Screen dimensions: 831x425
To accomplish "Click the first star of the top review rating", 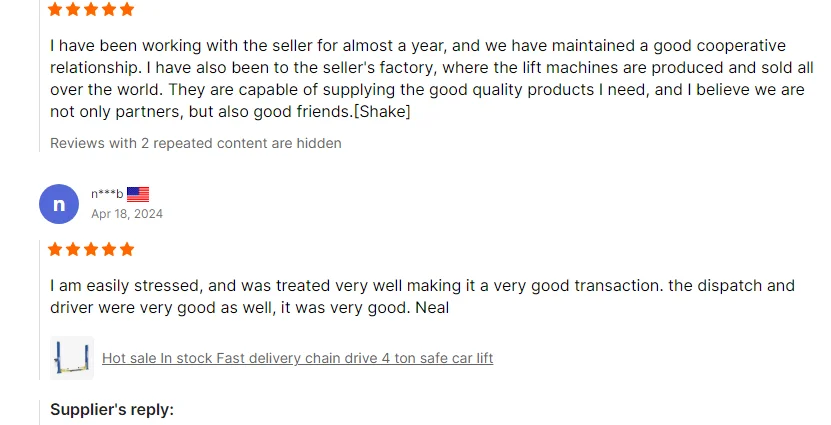I will [x=56, y=9].
